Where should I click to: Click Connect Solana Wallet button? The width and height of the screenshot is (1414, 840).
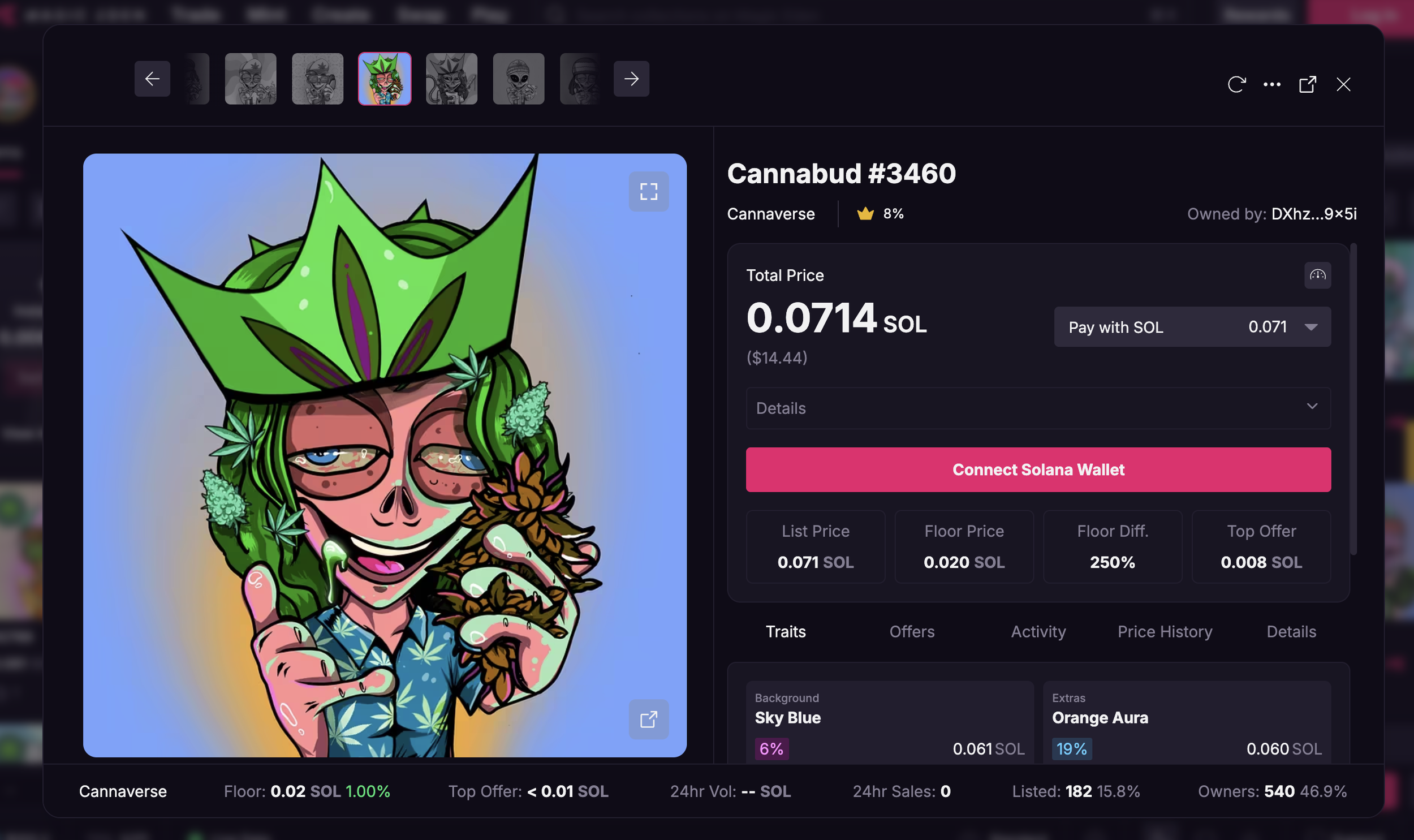(1038, 470)
